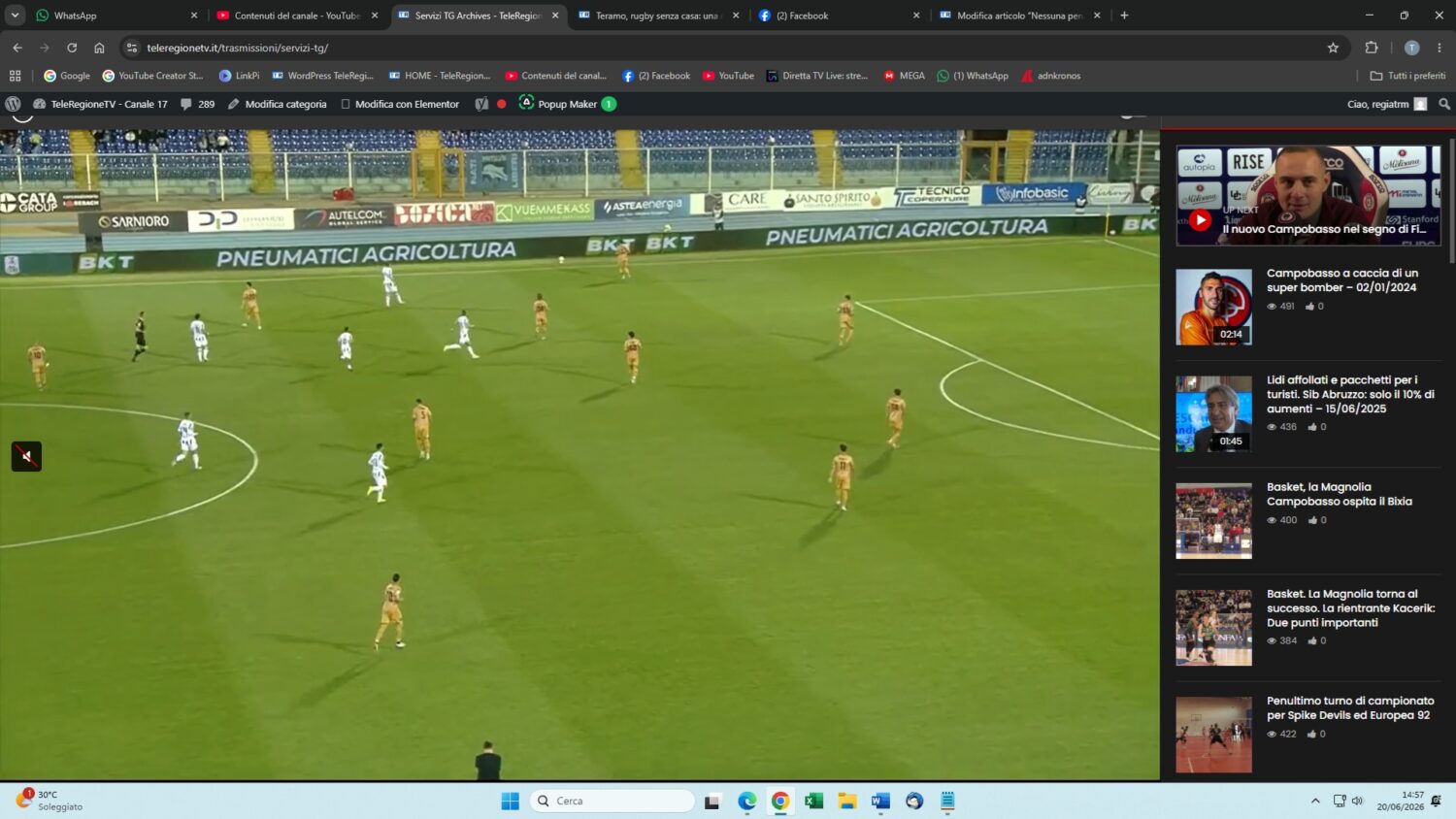
Task: Switch to the (2) Facebook tab
Action: (838, 16)
